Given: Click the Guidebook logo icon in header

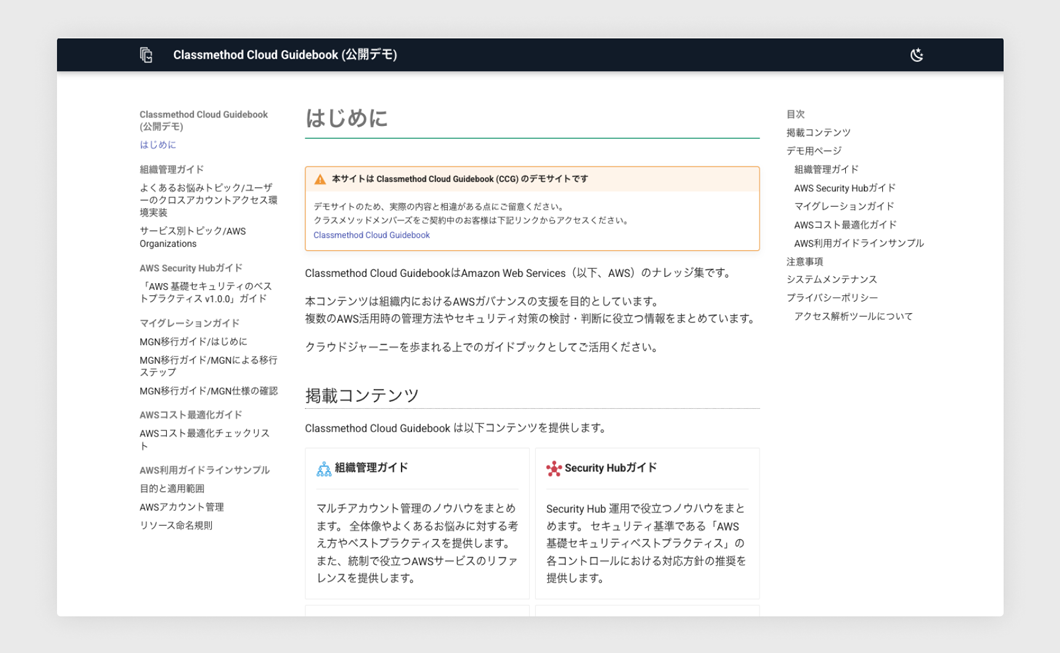Looking at the screenshot, I should [x=146, y=55].
